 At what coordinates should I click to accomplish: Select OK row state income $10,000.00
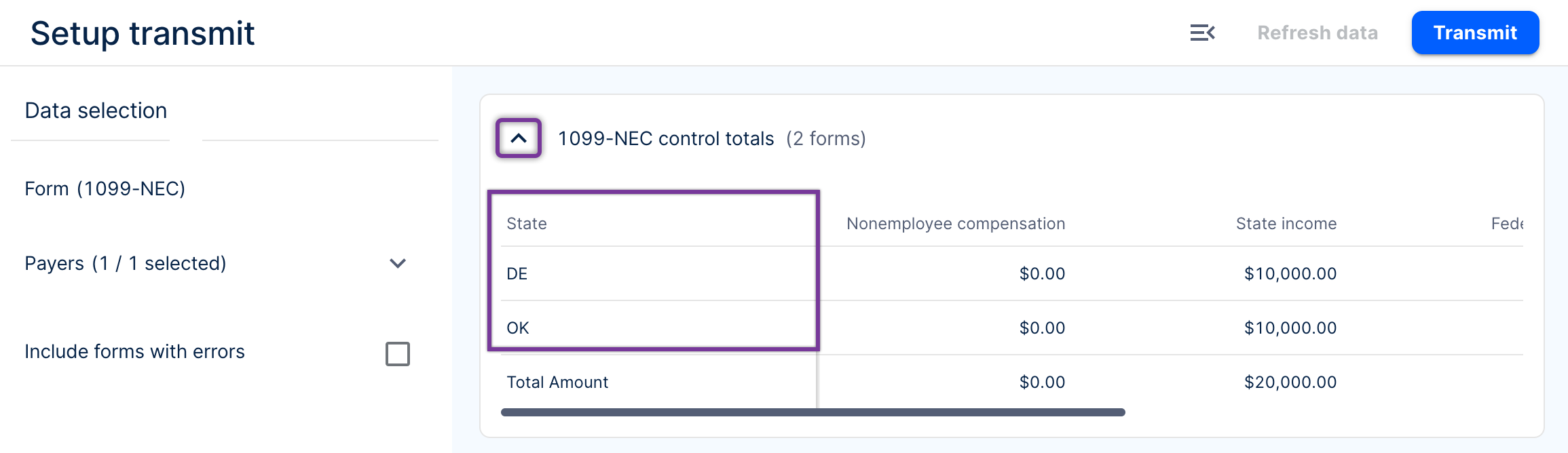point(1290,328)
